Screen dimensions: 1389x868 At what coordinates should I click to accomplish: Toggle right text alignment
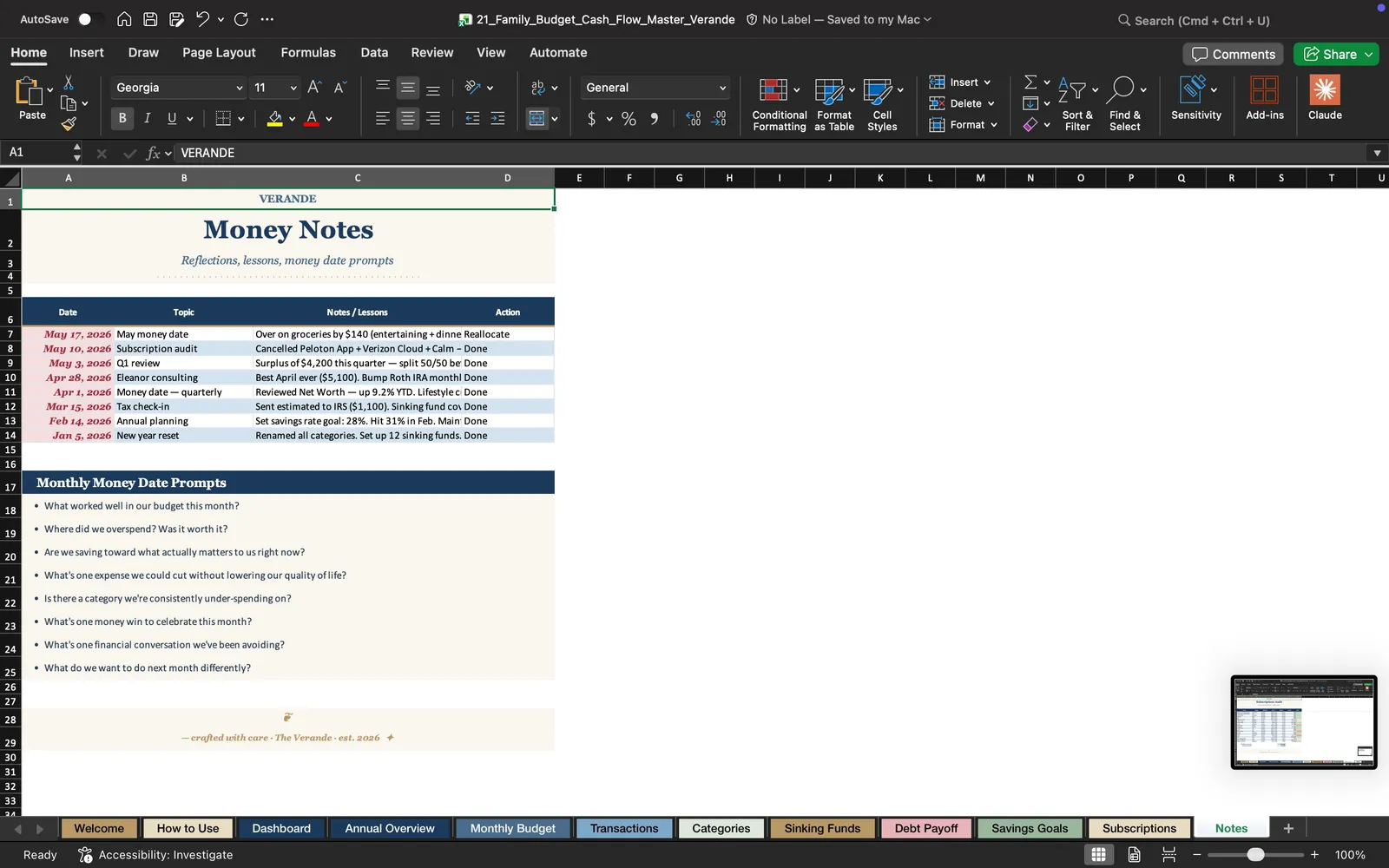[x=432, y=118]
